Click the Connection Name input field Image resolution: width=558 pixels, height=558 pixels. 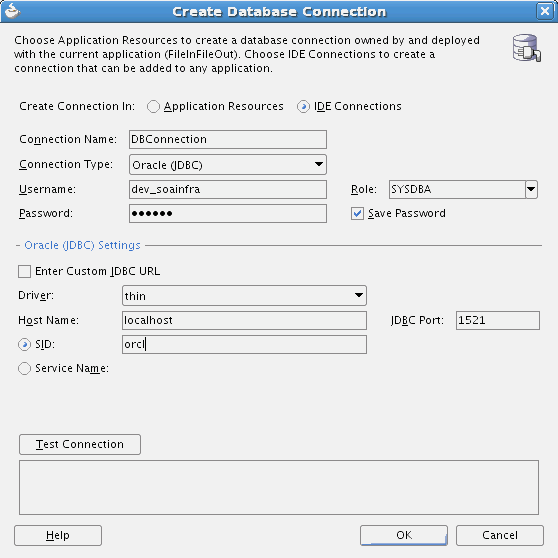pyautogui.click(x=228, y=140)
